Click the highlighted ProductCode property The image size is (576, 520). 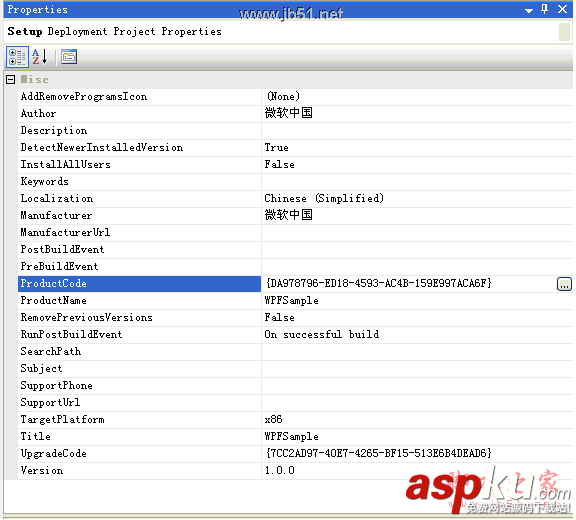pos(140,284)
